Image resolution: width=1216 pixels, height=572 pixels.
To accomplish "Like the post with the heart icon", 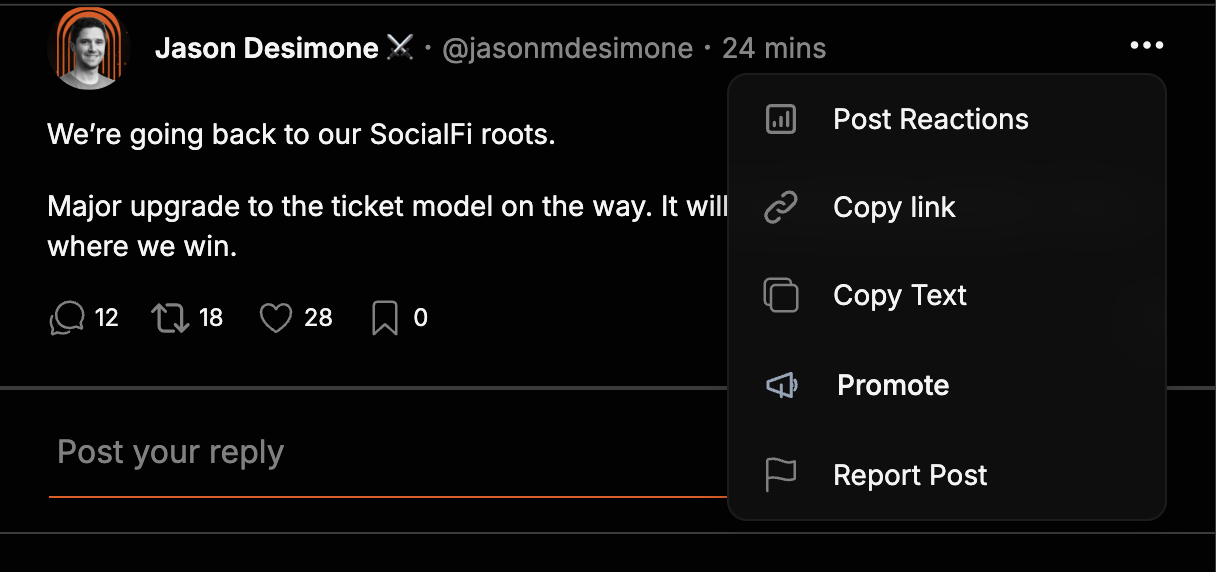I will point(275,318).
